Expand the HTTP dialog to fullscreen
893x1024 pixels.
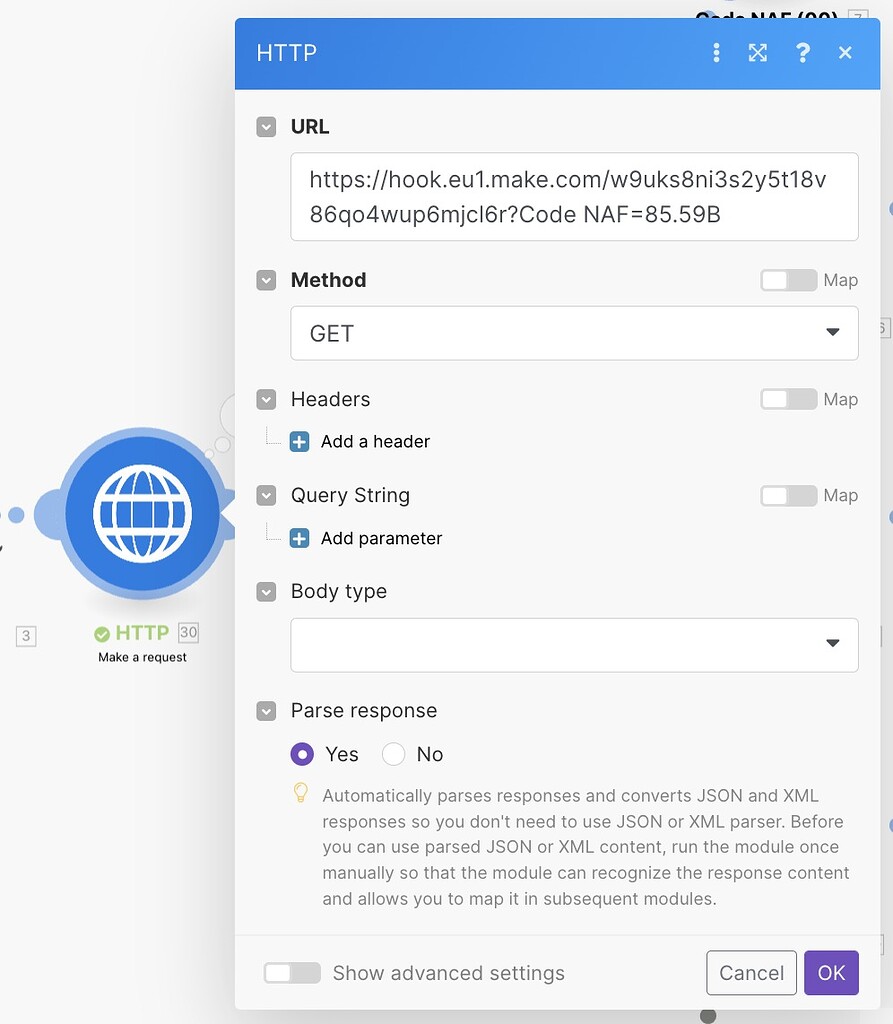[x=758, y=53]
